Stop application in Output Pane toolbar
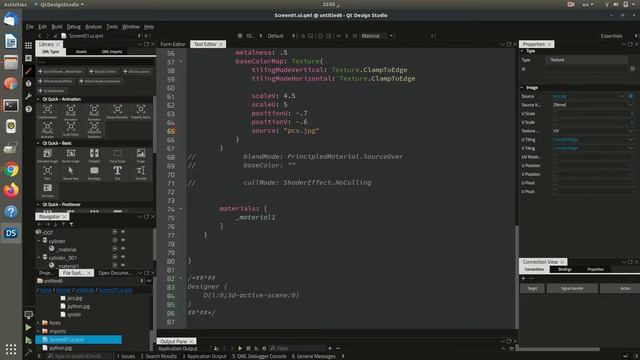Viewport: 640px width, 360px height. click(x=248, y=349)
